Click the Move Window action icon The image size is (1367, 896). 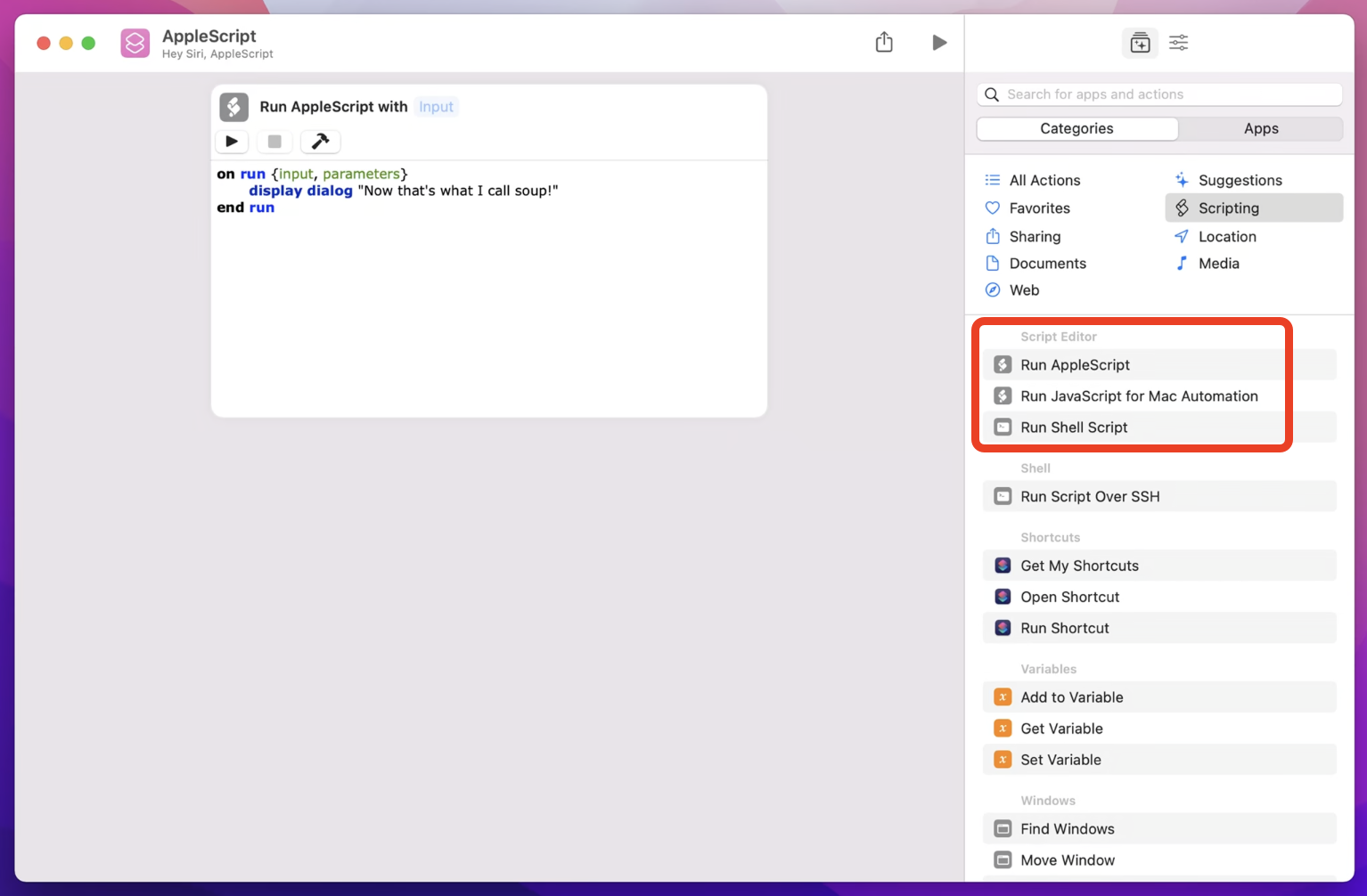(1003, 860)
